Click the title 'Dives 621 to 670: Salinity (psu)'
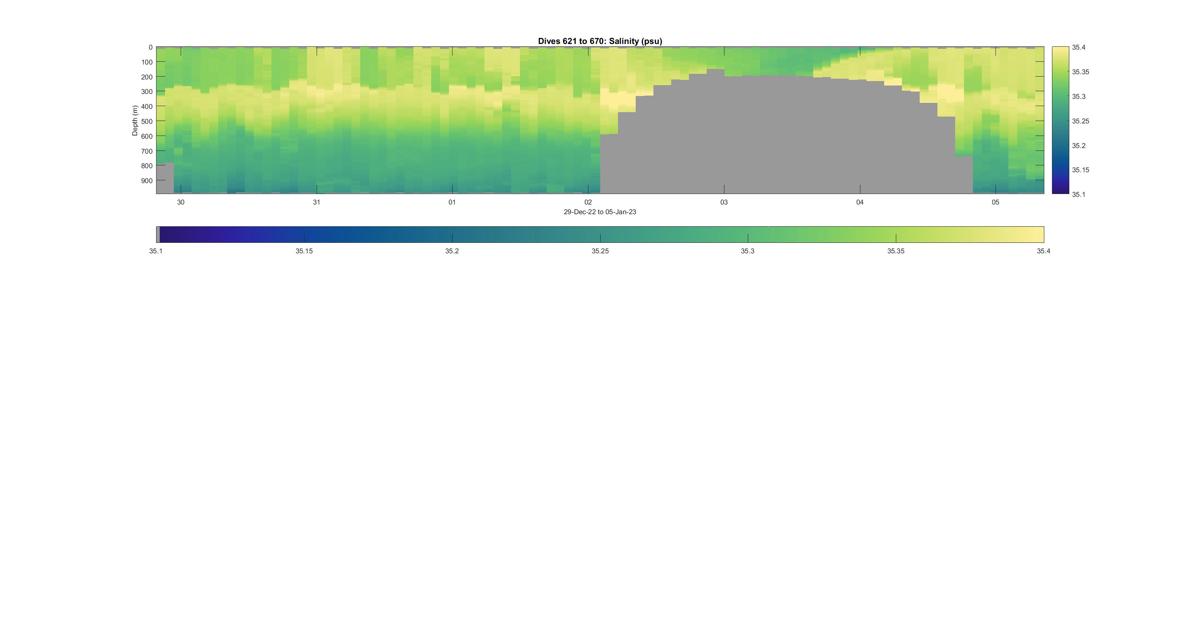 600,41
